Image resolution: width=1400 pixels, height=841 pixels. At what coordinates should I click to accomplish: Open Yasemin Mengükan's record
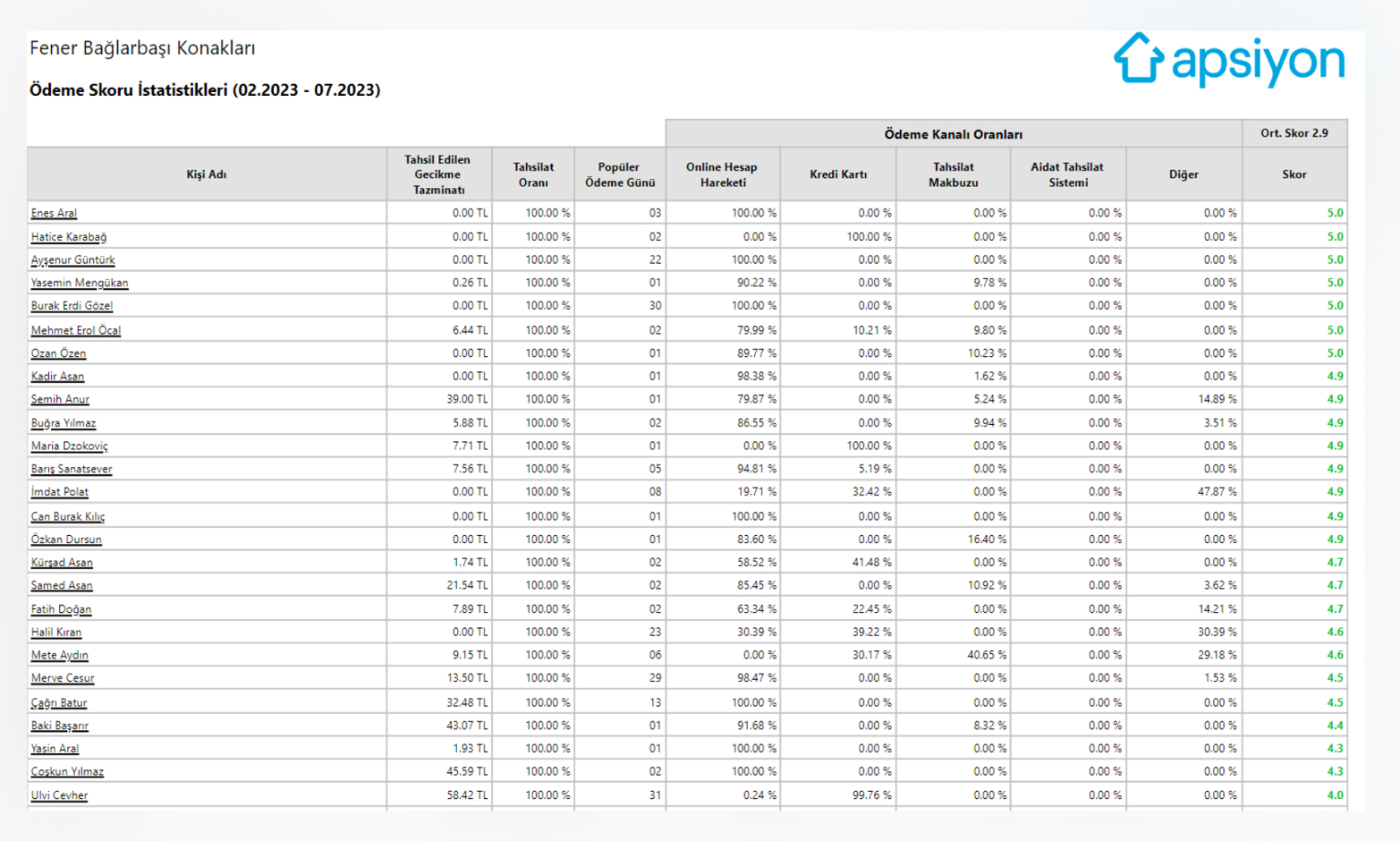click(x=80, y=283)
